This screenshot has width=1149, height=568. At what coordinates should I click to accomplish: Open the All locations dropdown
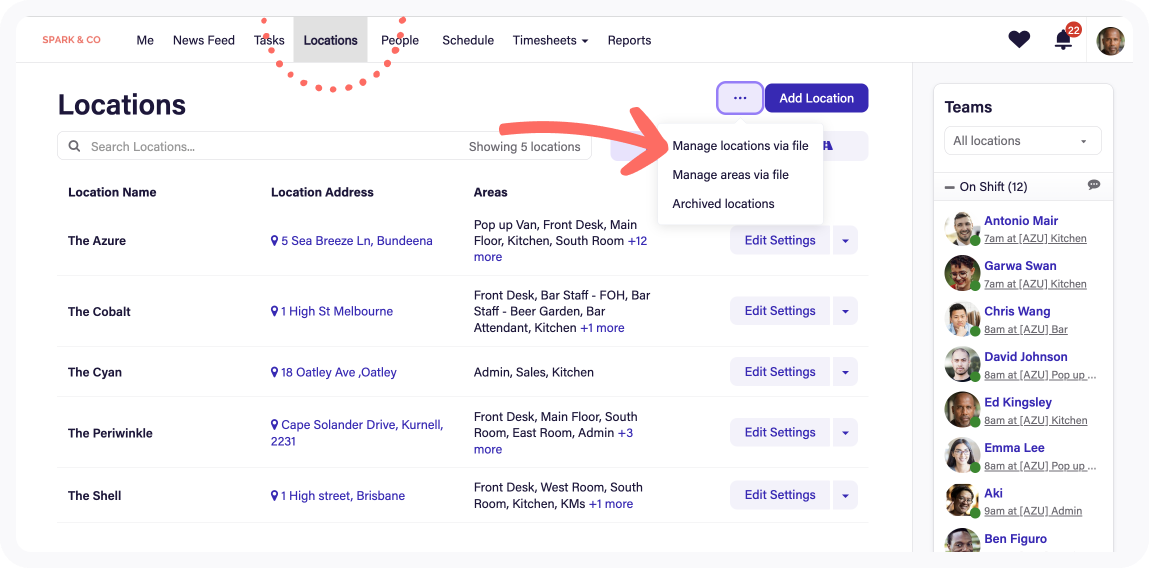pos(1022,141)
